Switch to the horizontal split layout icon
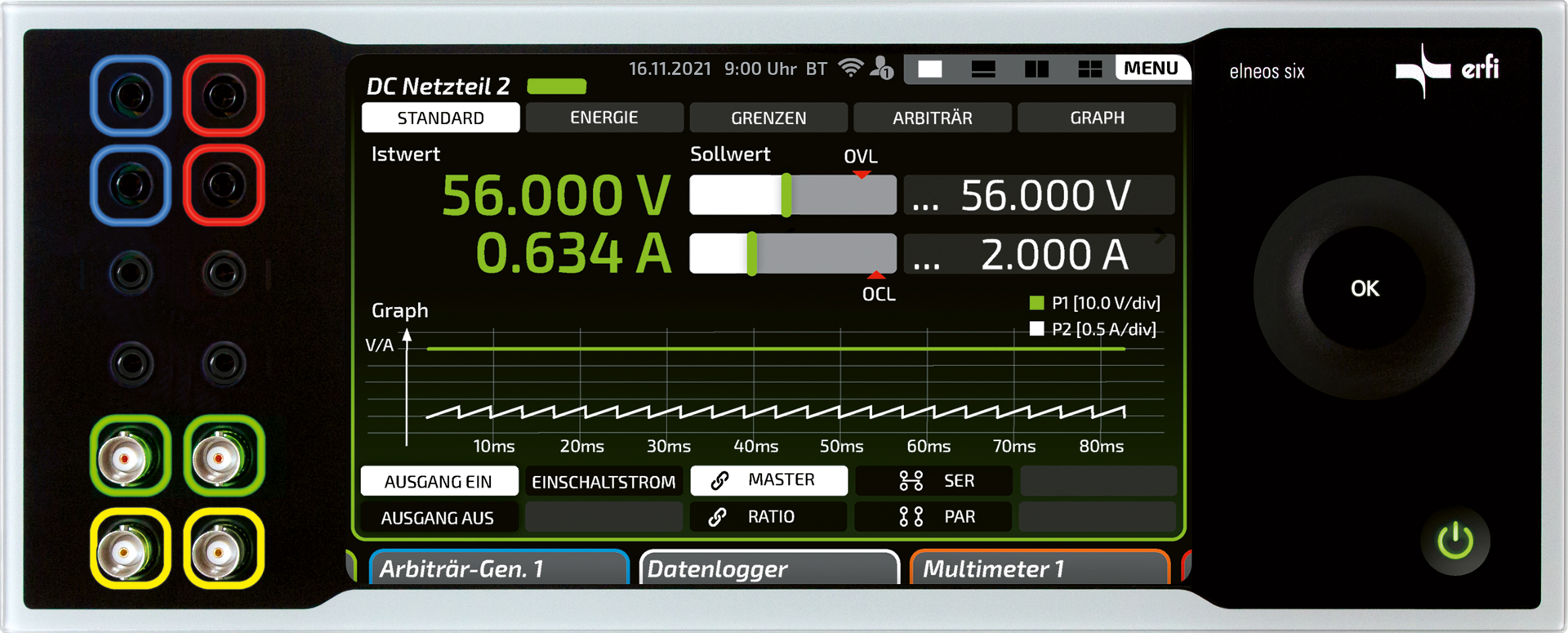This screenshot has height=633, width=1568. pyautogui.click(x=982, y=69)
